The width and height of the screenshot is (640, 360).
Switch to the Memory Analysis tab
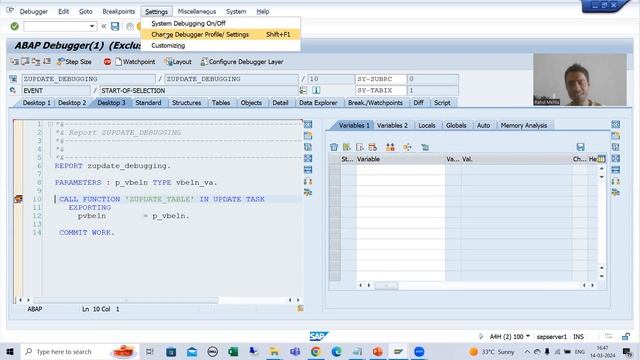coord(524,125)
